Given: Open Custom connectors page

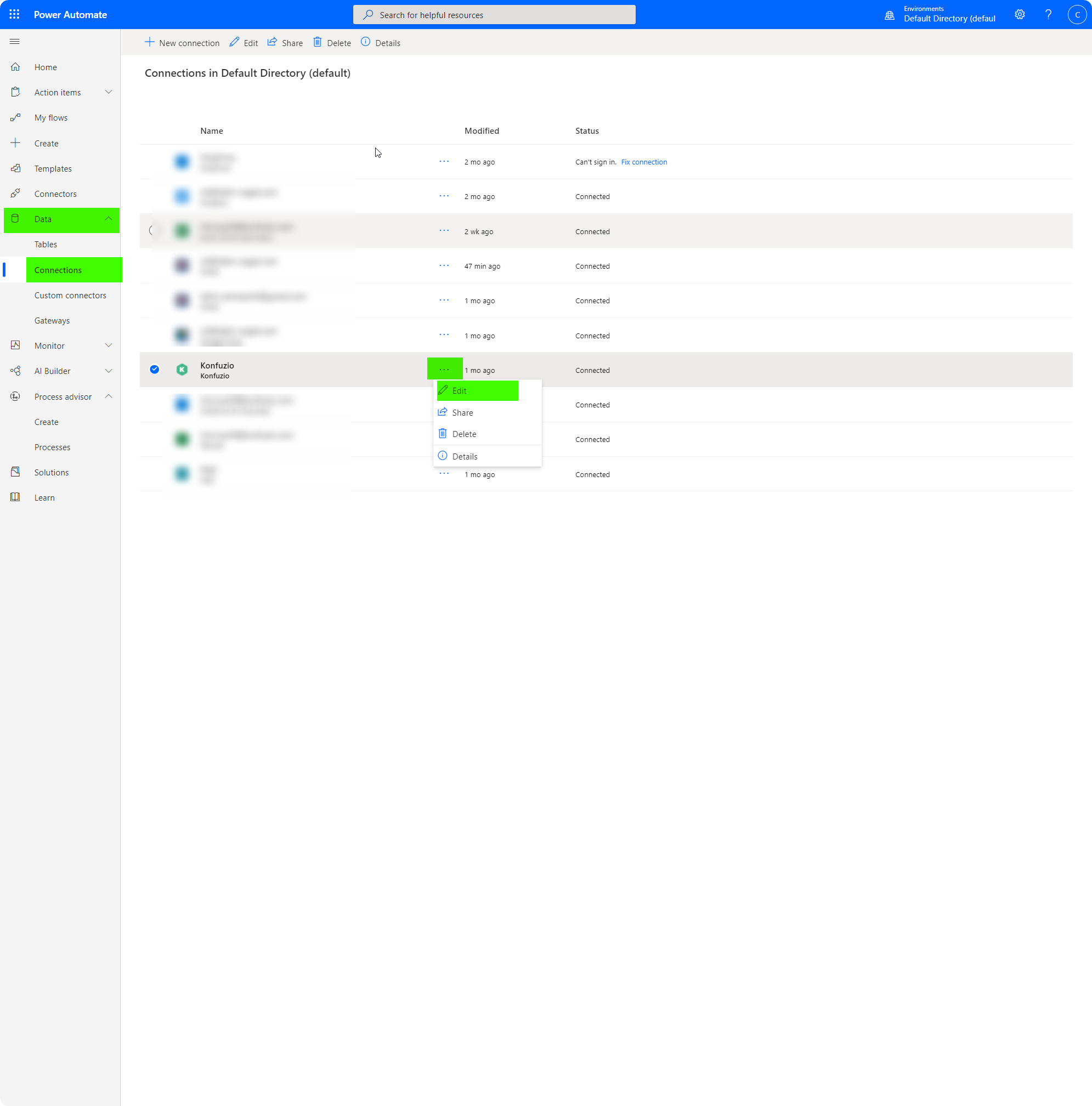Looking at the screenshot, I should 70,296.
